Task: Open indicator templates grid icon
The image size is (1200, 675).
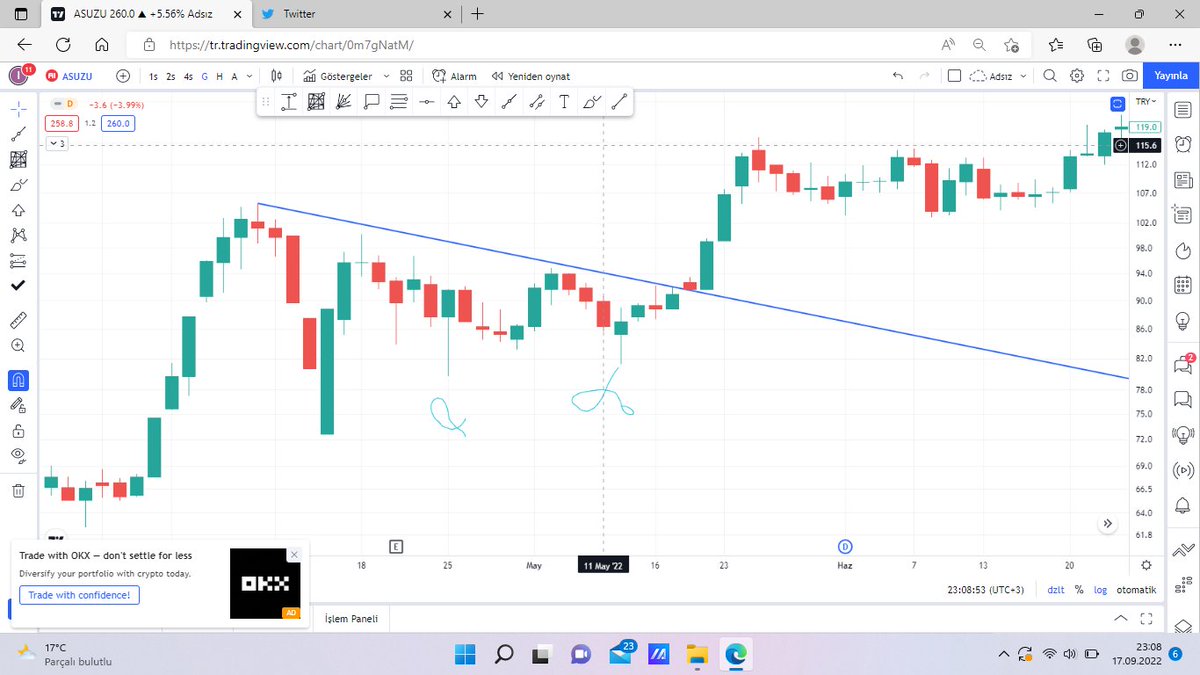Action: (406, 76)
